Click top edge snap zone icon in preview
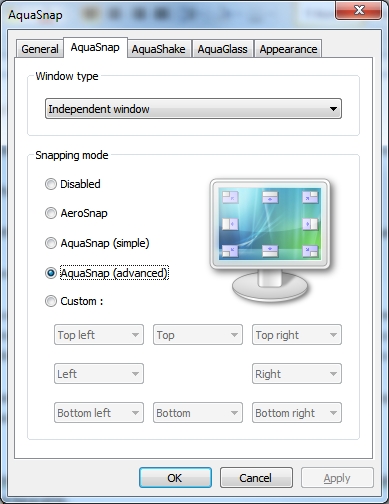 pyautogui.click(x=270, y=197)
